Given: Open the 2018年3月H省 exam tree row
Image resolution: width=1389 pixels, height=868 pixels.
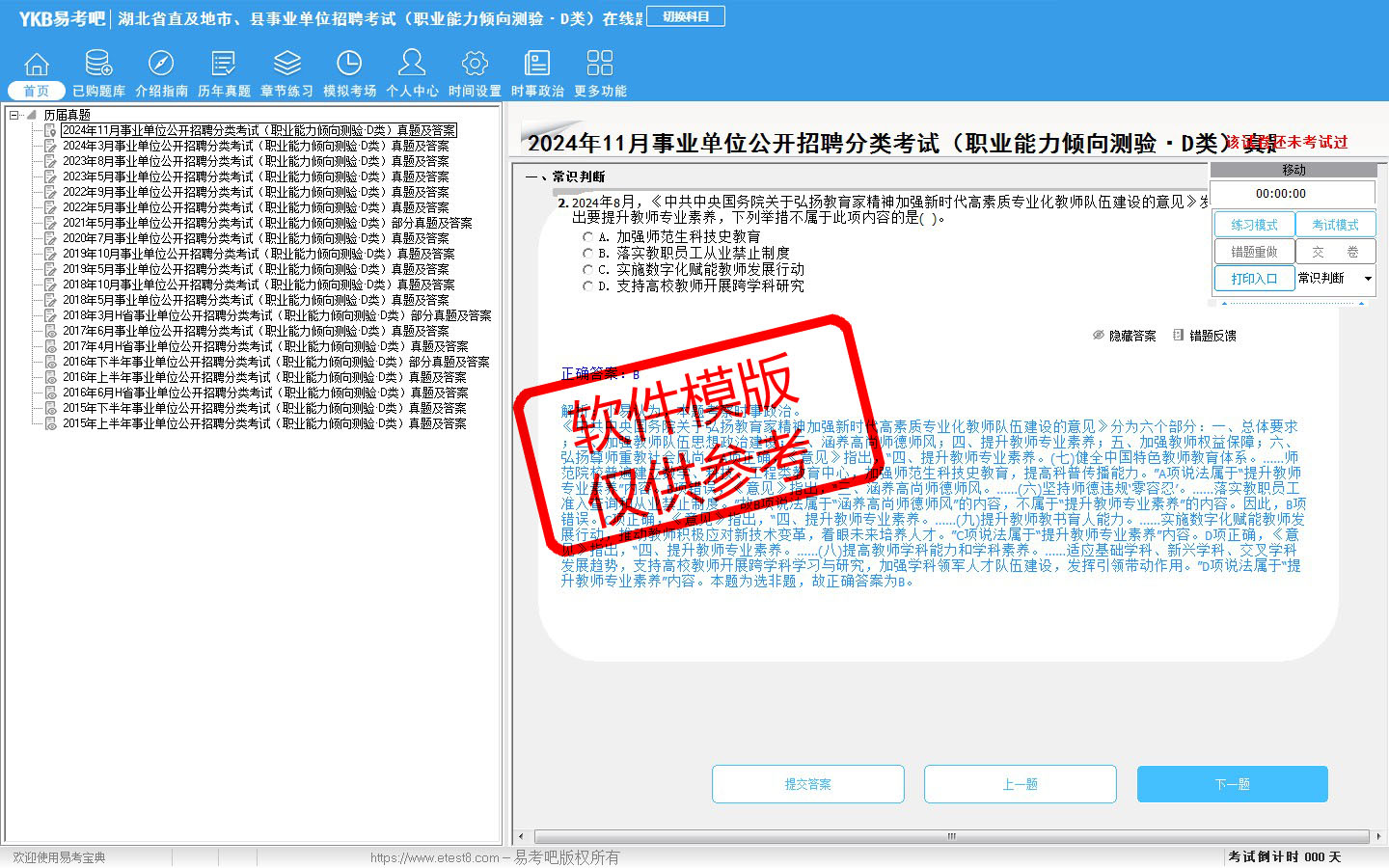Looking at the screenshot, I should pyautogui.click(x=277, y=315).
